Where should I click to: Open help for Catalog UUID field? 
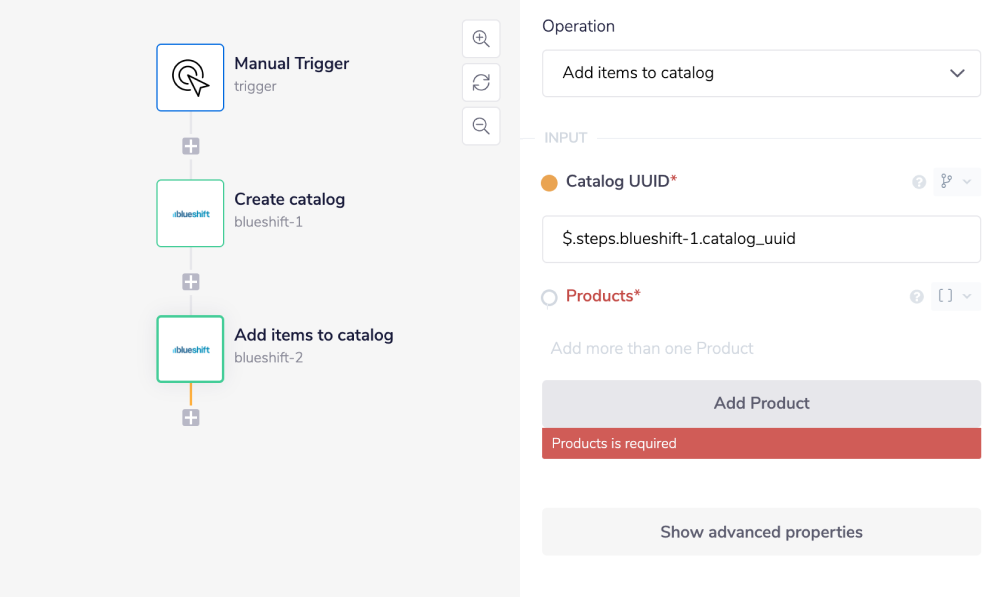[918, 182]
